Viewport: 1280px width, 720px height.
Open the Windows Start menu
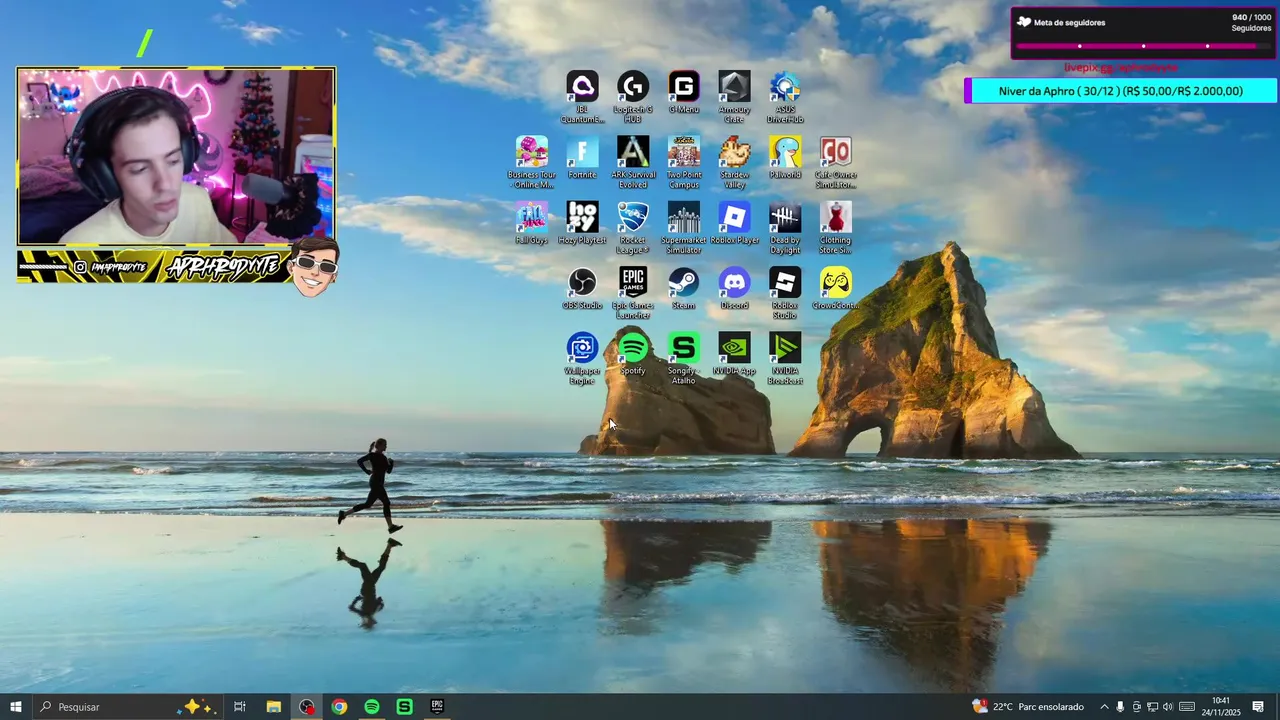[x=15, y=707]
